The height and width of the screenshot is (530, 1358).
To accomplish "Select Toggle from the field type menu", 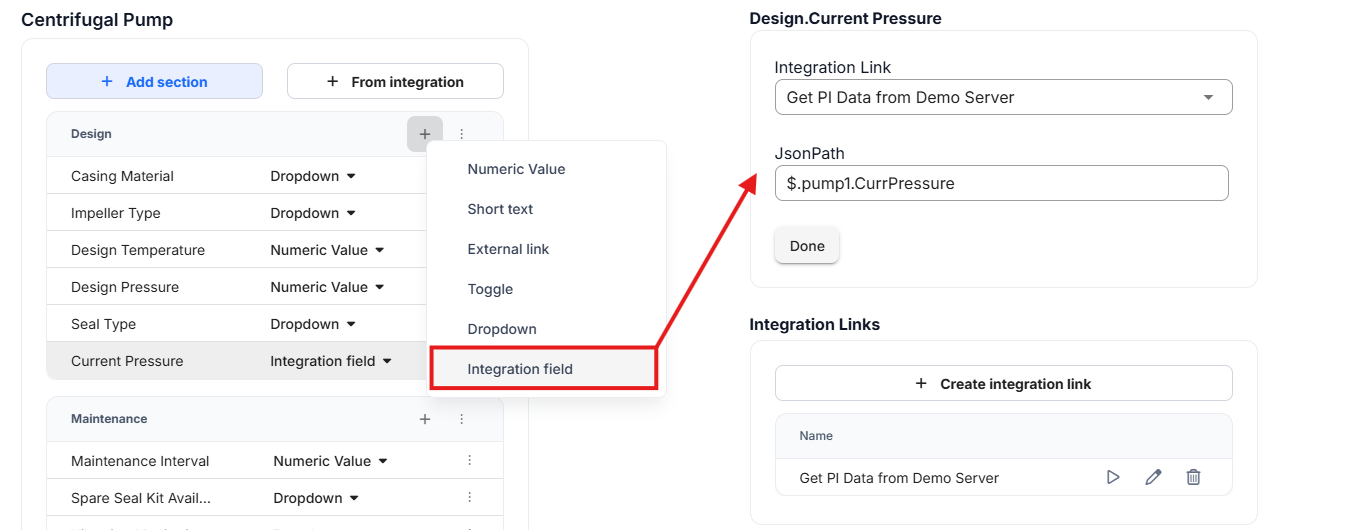I will click(x=490, y=289).
